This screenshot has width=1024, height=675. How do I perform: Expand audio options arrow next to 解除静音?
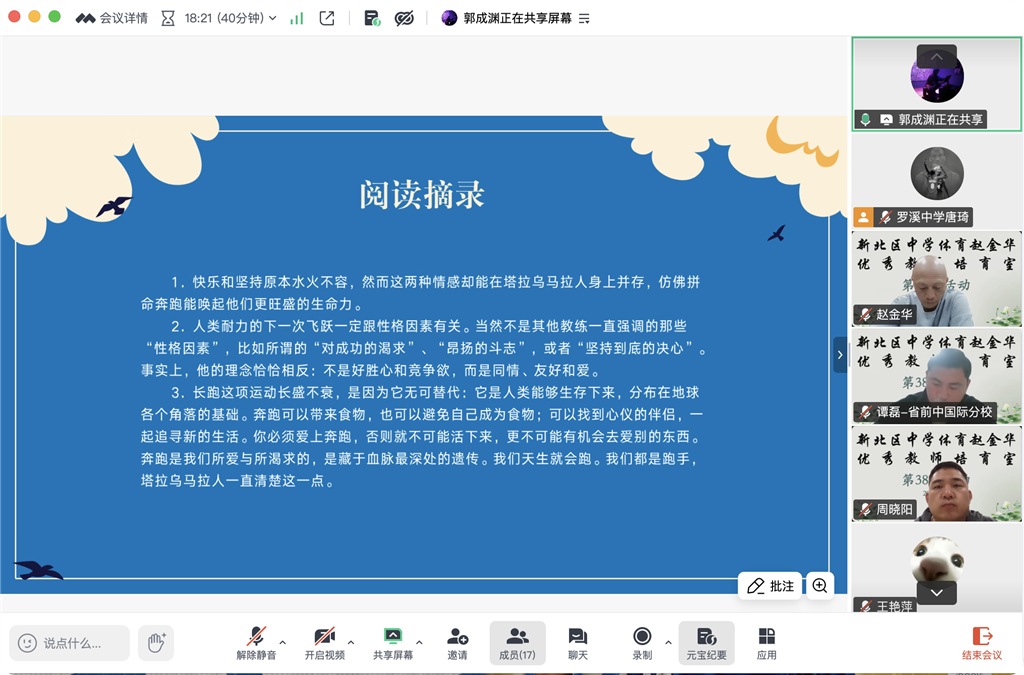[283, 642]
